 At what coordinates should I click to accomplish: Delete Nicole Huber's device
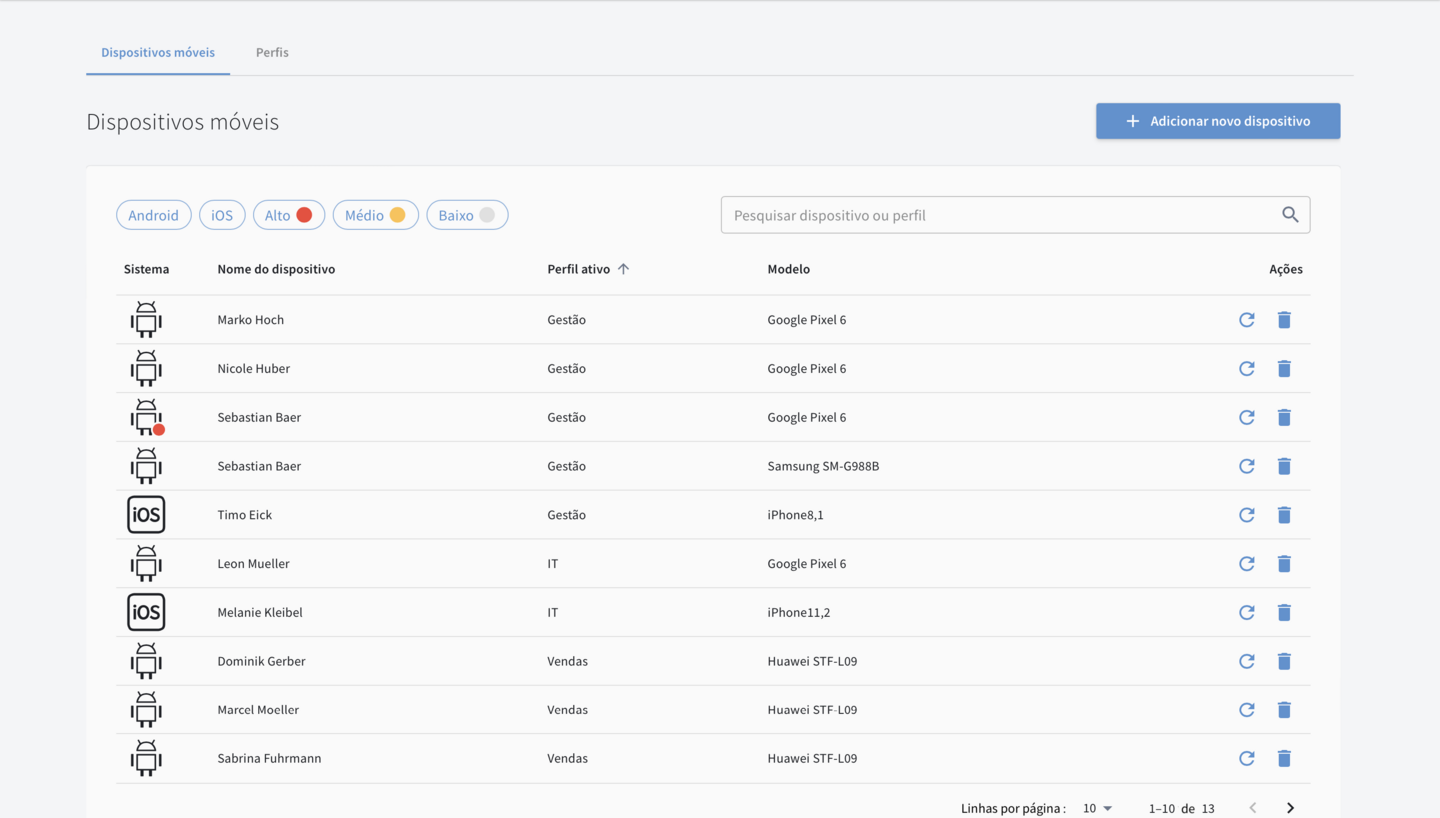coord(1284,369)
